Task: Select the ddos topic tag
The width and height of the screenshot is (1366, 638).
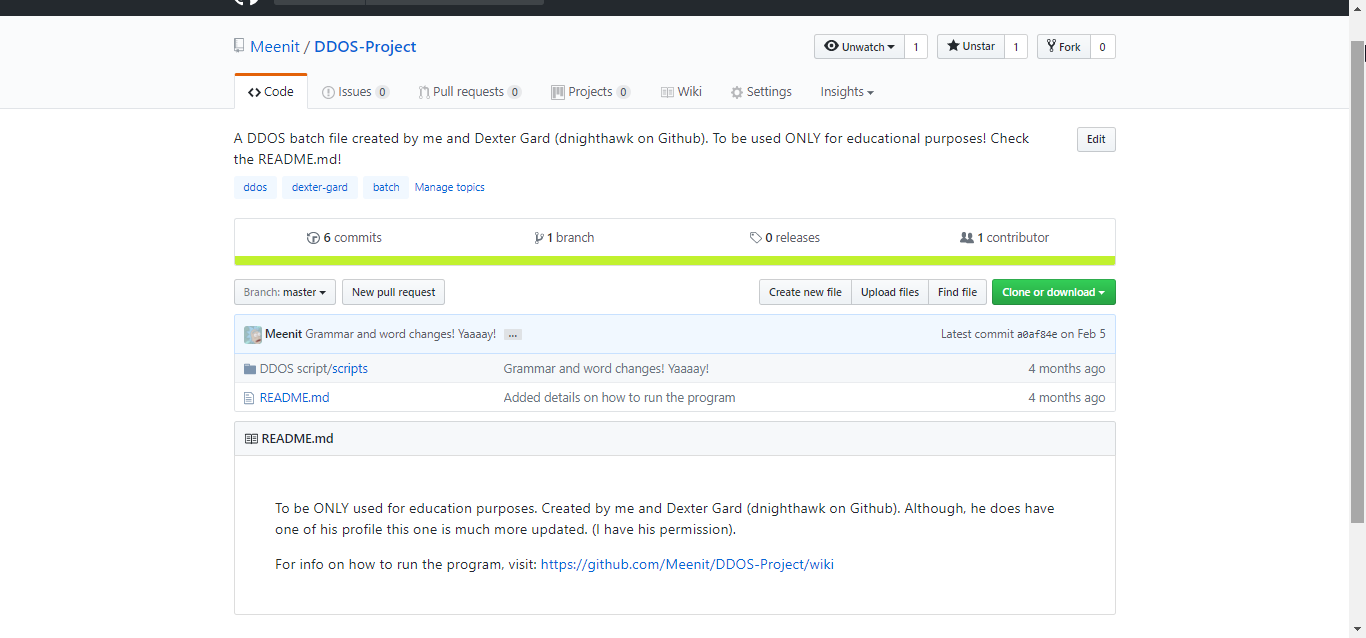Action: 255,187
